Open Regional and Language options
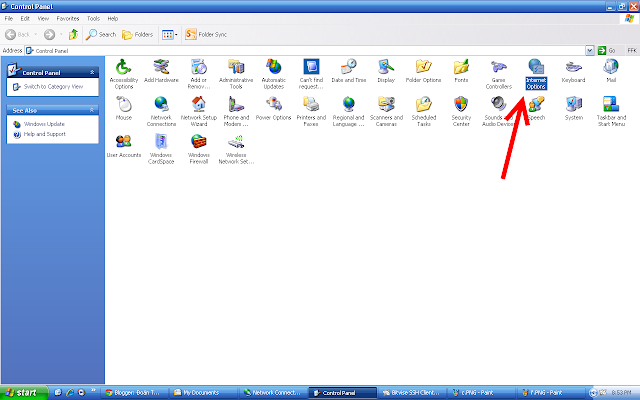The width and height of the screenshot is (640, 400). pos(349,111)
